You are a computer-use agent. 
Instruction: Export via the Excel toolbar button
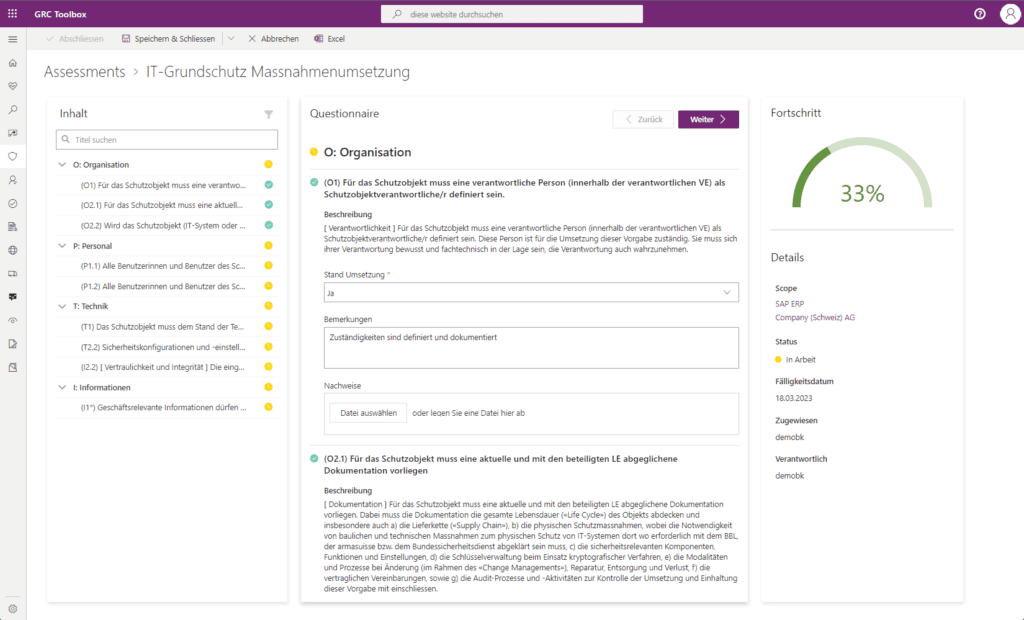(329, 39)
